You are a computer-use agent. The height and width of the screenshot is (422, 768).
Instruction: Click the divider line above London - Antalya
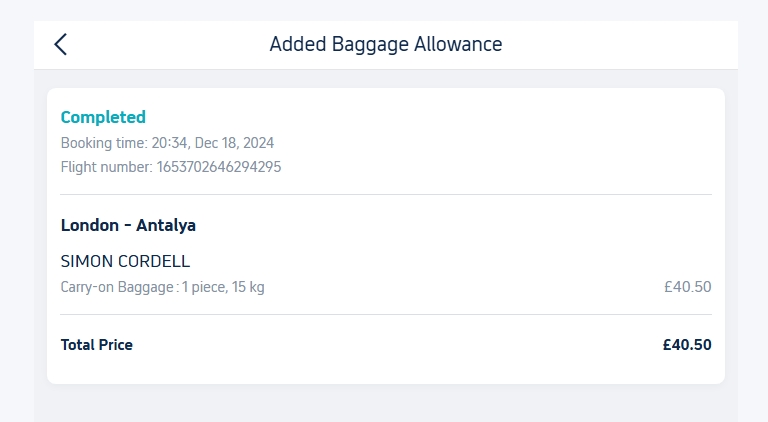click(386, 194)
